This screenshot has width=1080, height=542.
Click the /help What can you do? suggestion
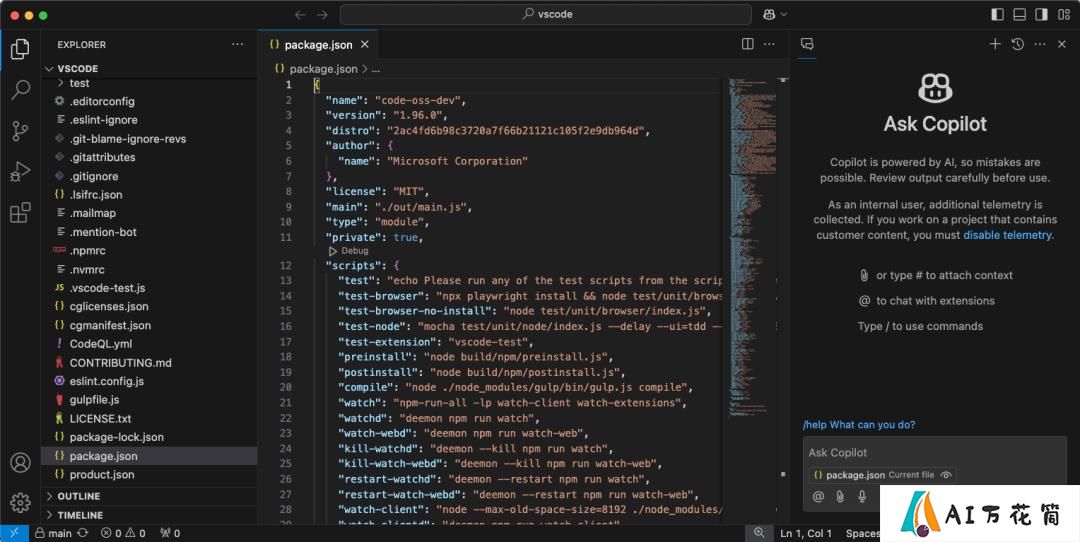coord(859,424)
